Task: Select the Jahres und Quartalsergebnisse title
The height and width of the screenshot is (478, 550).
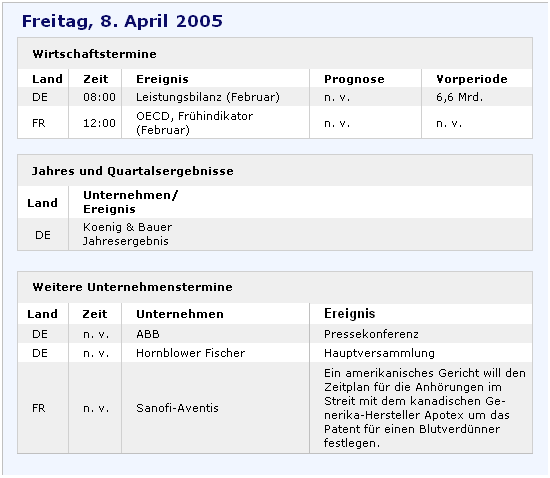Action: coord(133,171)
